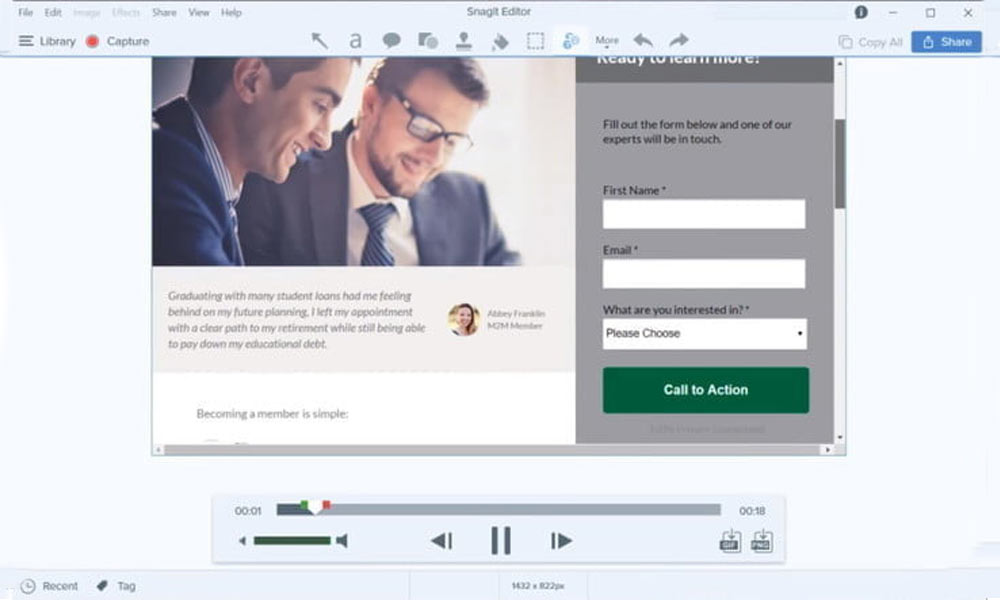Click the blue Share button
Image resolution: width=1000 pixels, height=600 pixels.
click(x=946, y=42)
